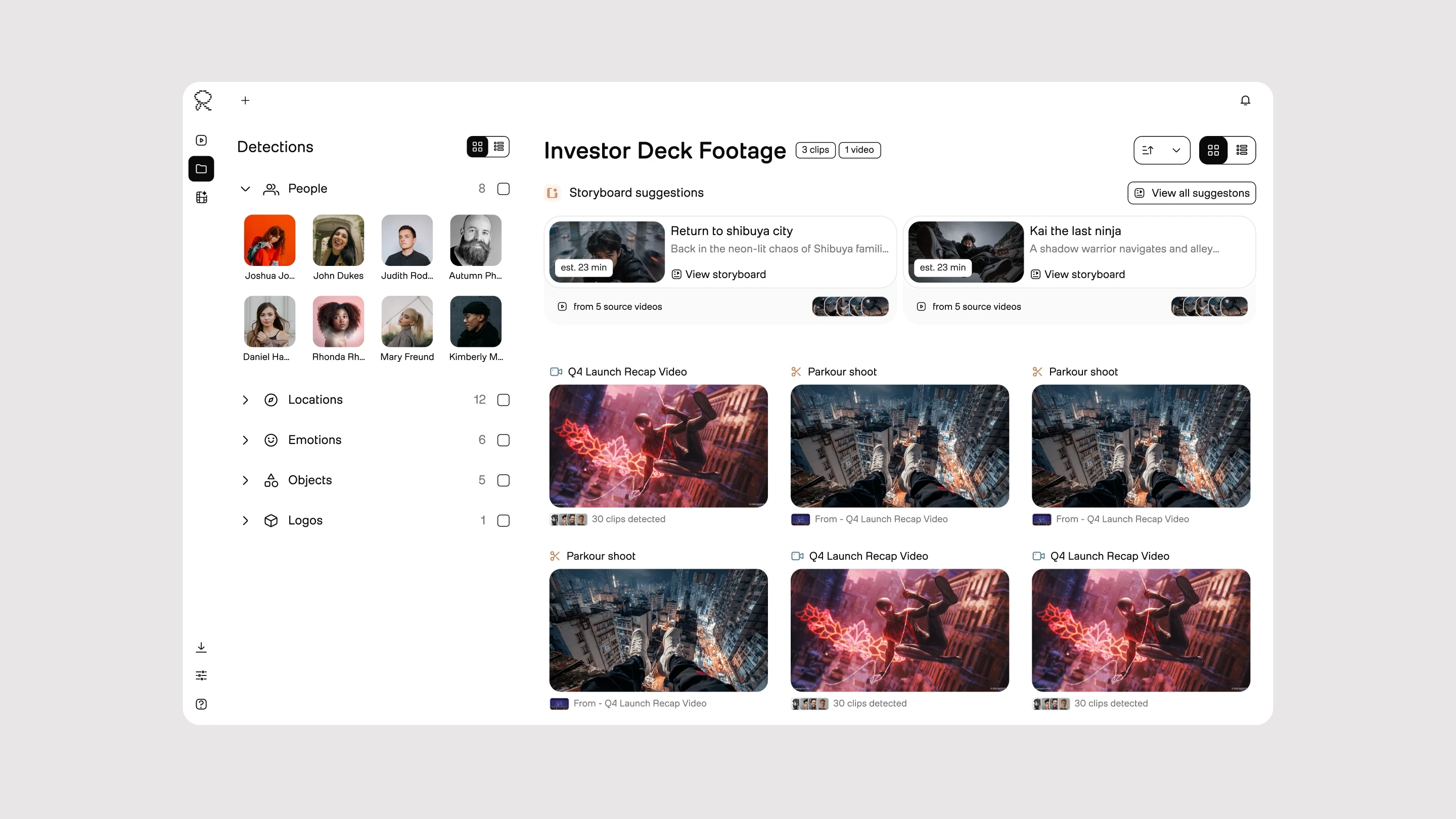Switch Investor Deck Footage to list view
Viewport: 1456px width, 819px height.
(x=1242, y=150)
